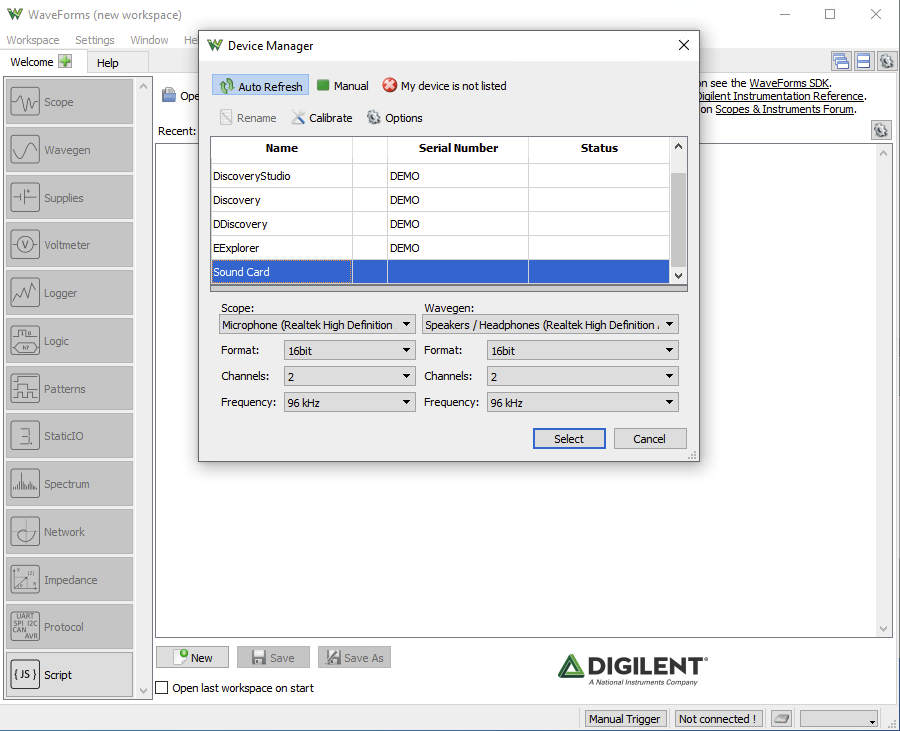Enable Manual refresh mode
This screenshot has width=900, height=731.
[x=342, y=86]
